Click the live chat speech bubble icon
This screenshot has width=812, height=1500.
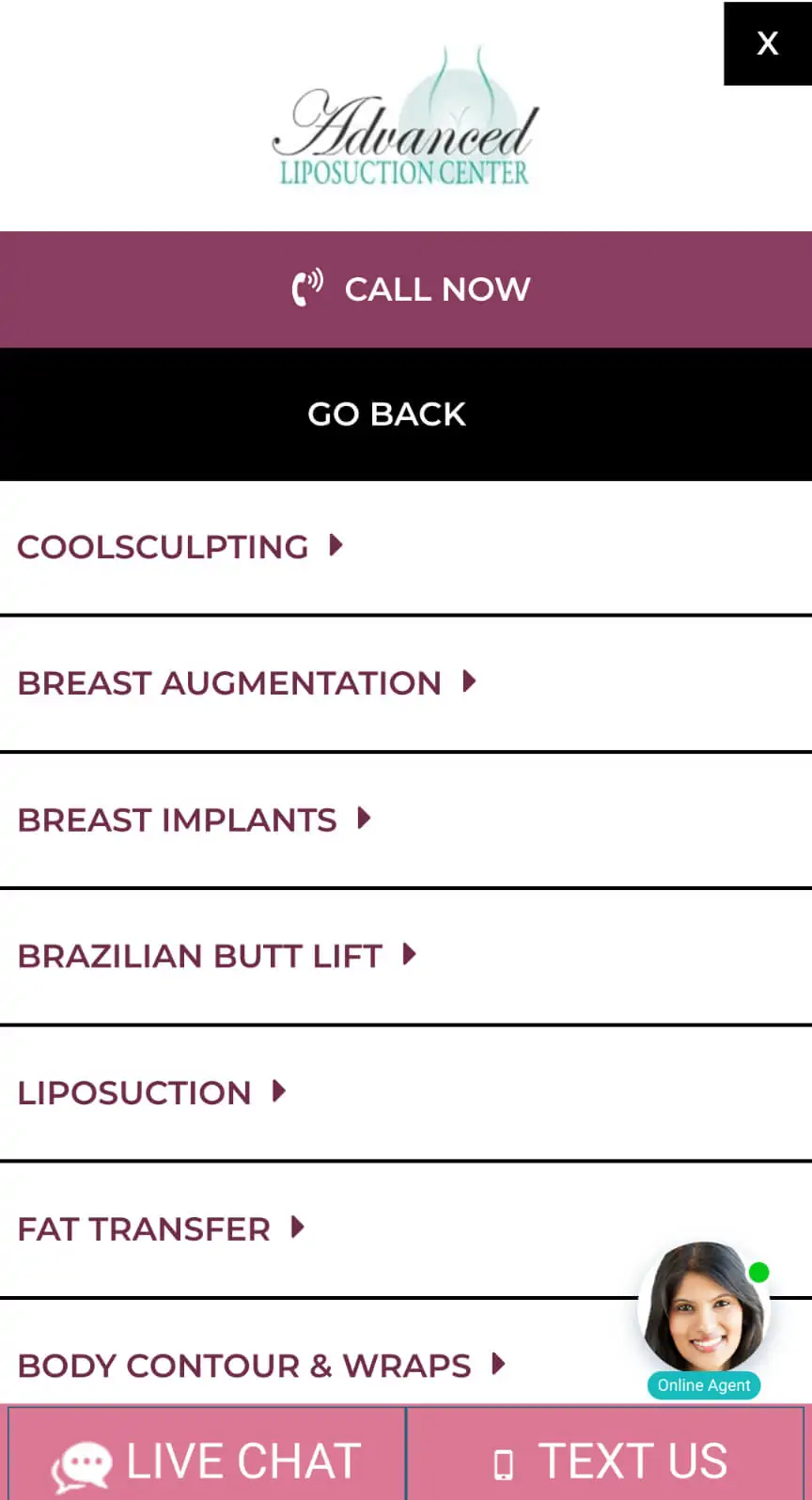point(82,1465)
